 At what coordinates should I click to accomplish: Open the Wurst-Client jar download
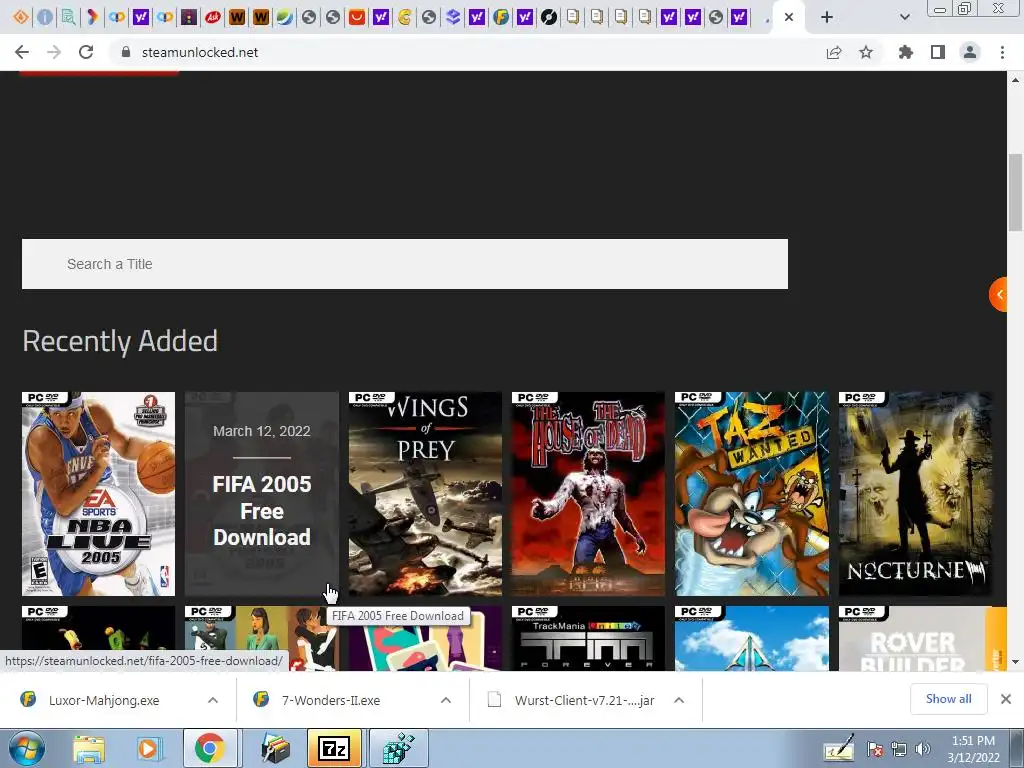[x=584, y=700]
